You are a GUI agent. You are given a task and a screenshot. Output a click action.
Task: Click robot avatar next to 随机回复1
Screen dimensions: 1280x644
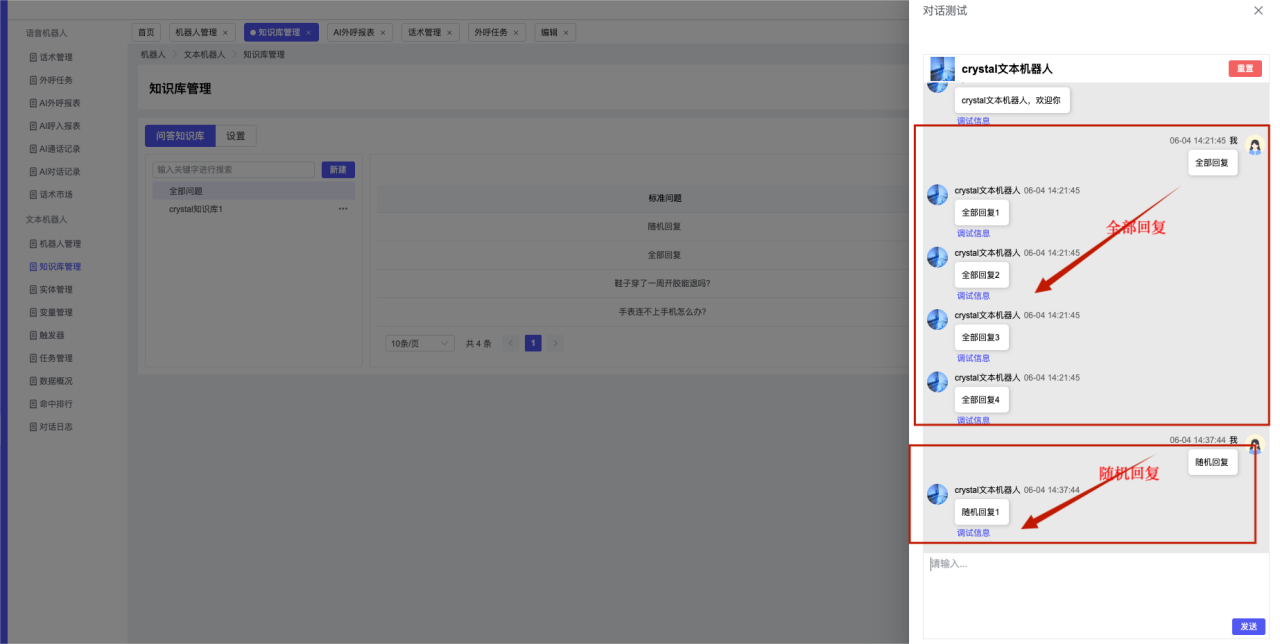click(937, 494)
